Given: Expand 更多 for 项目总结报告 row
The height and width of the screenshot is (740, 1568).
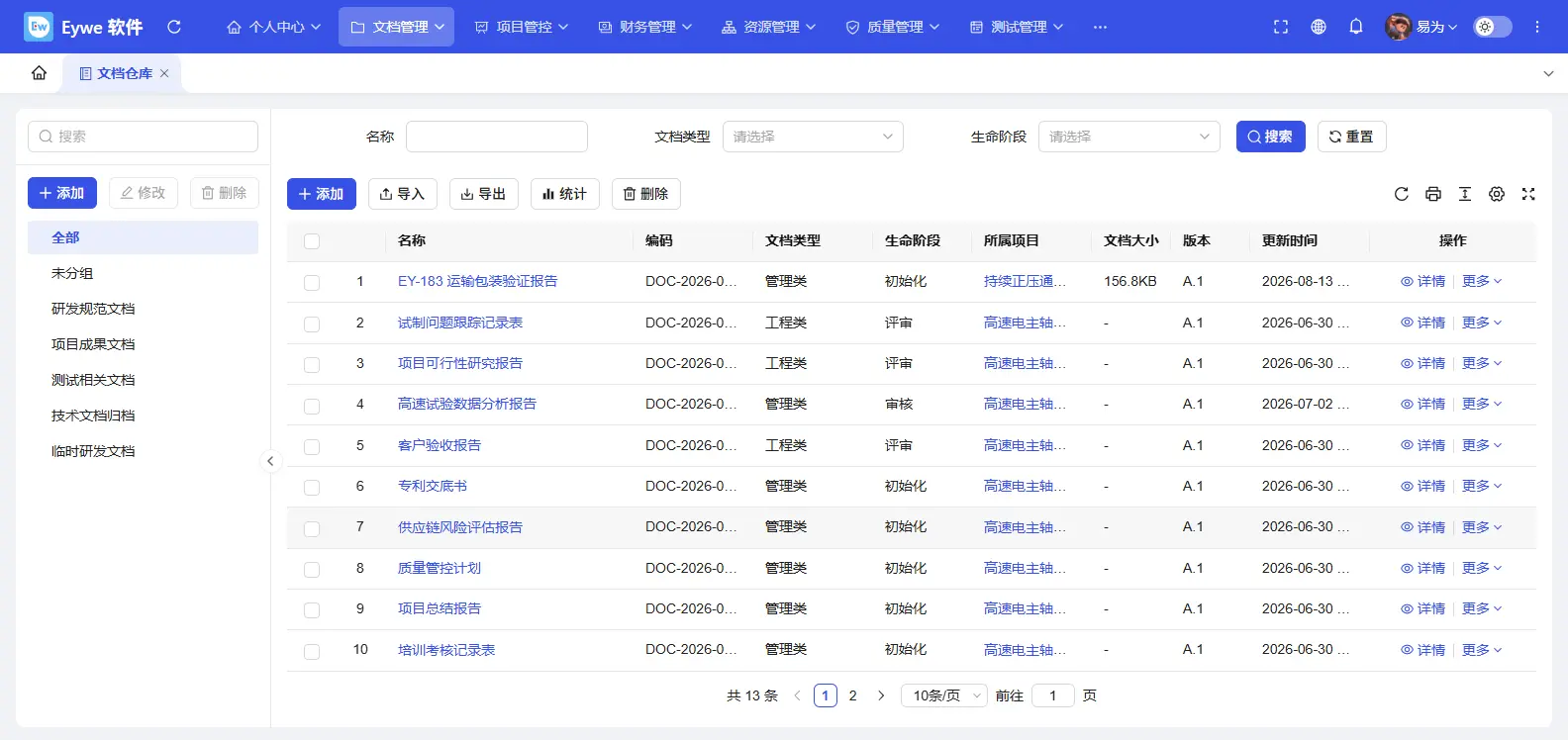Looking at the screenshot, I should coord(1482,608).
